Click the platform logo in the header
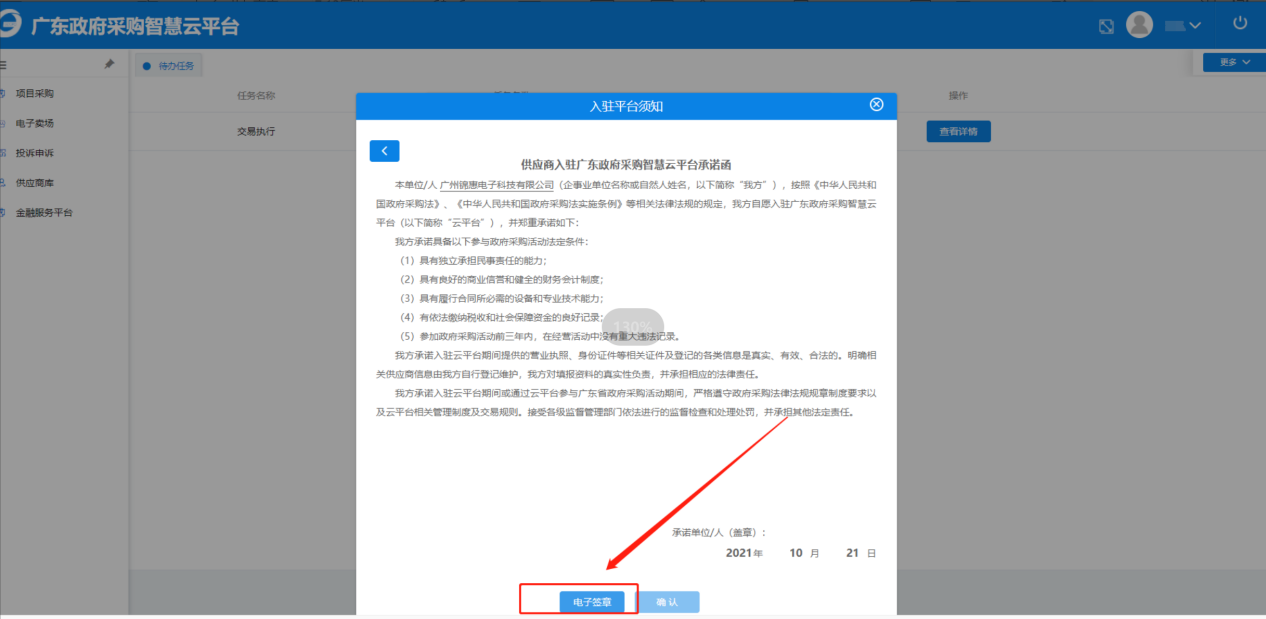1266x619 pixels. pyautogui.click(x=10, y=24)
